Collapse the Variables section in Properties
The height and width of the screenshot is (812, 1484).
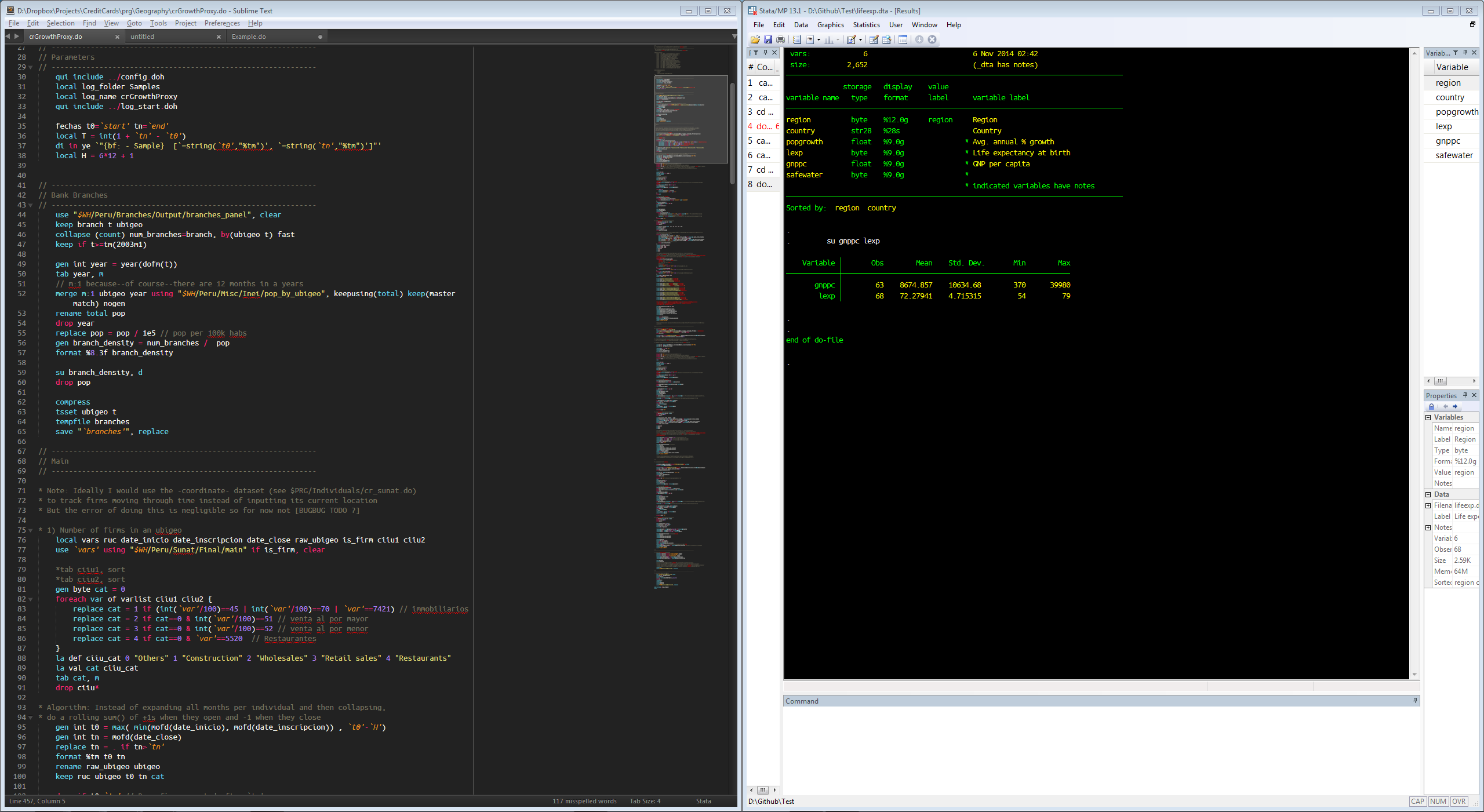pos(1429,417)
